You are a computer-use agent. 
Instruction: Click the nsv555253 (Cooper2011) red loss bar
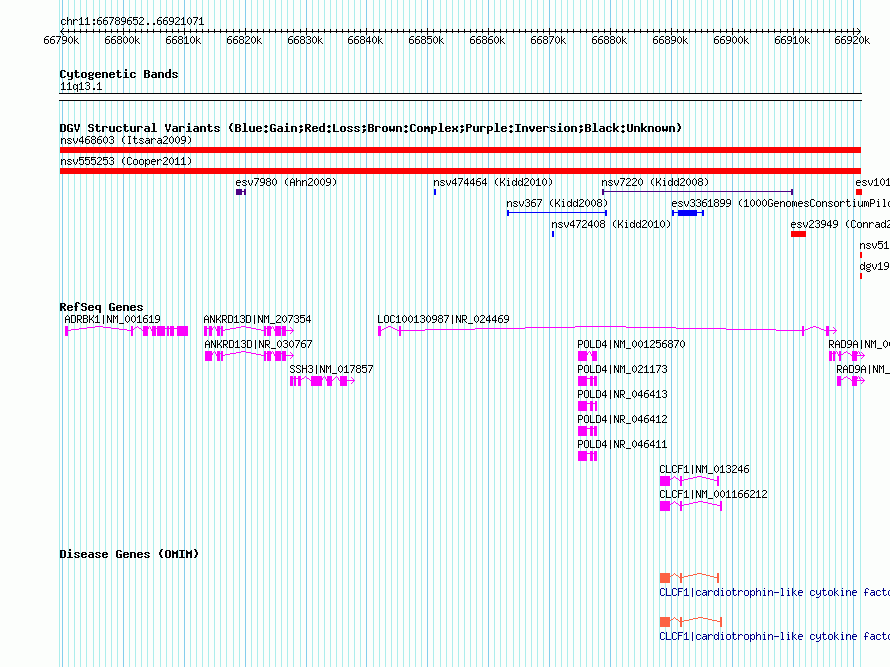[460, 171]
